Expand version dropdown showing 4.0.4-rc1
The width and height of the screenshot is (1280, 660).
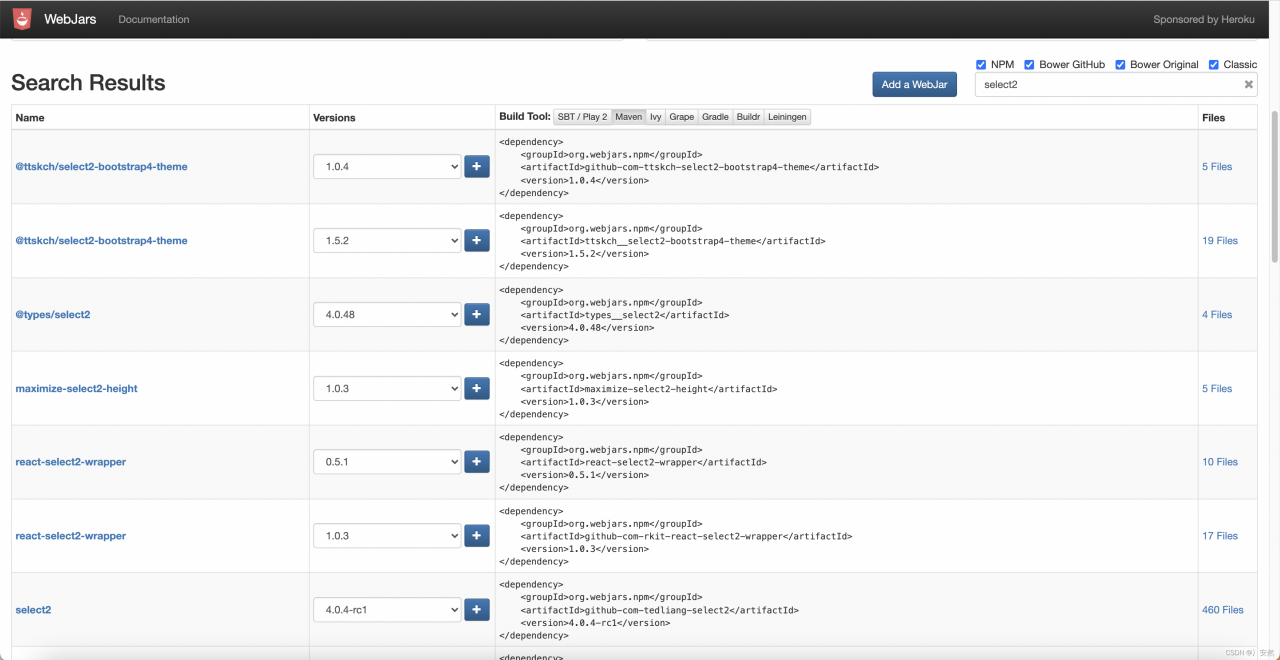pos(387,609)
